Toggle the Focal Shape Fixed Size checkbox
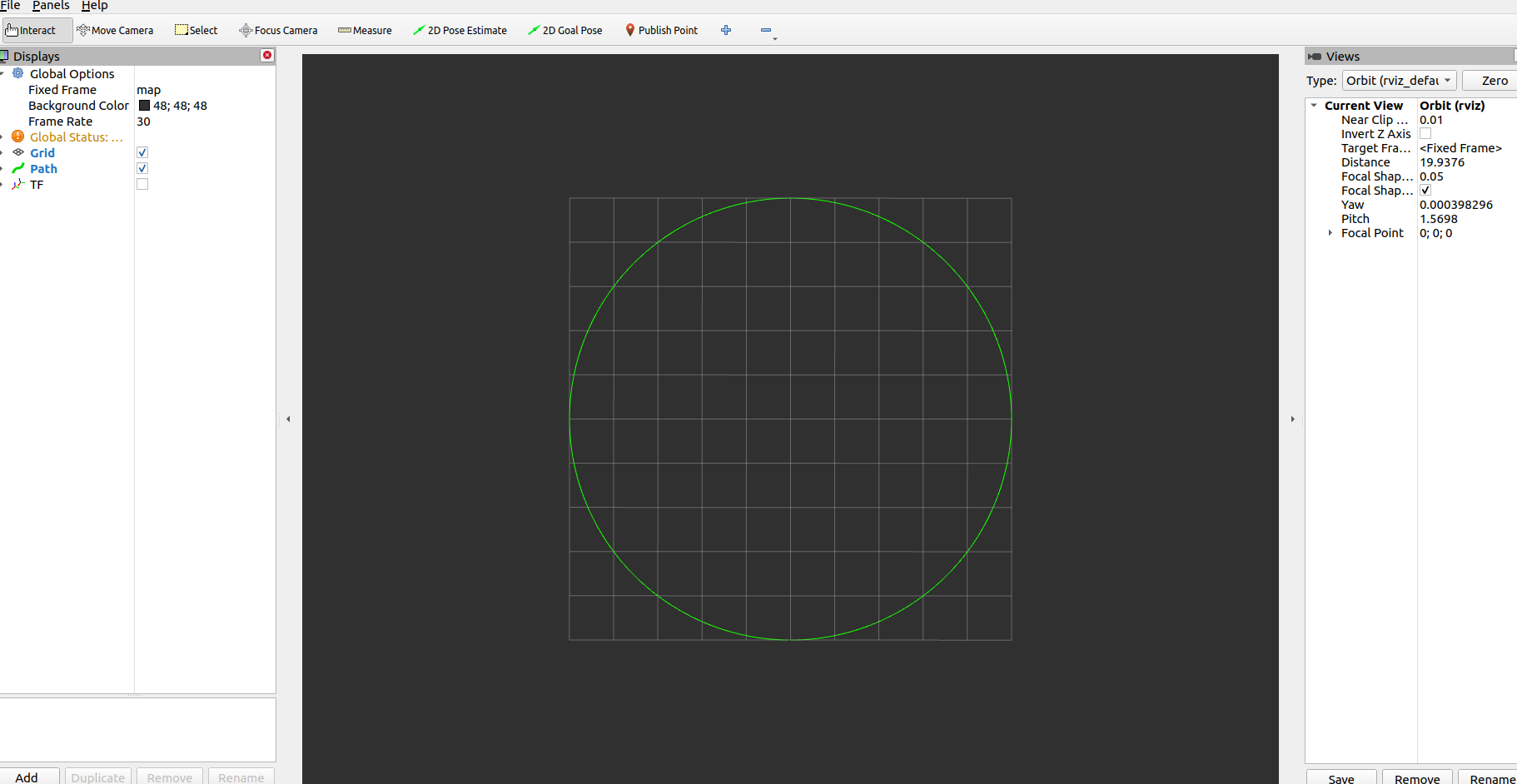The image size is (1517, 784). [x=1425, y=190]
